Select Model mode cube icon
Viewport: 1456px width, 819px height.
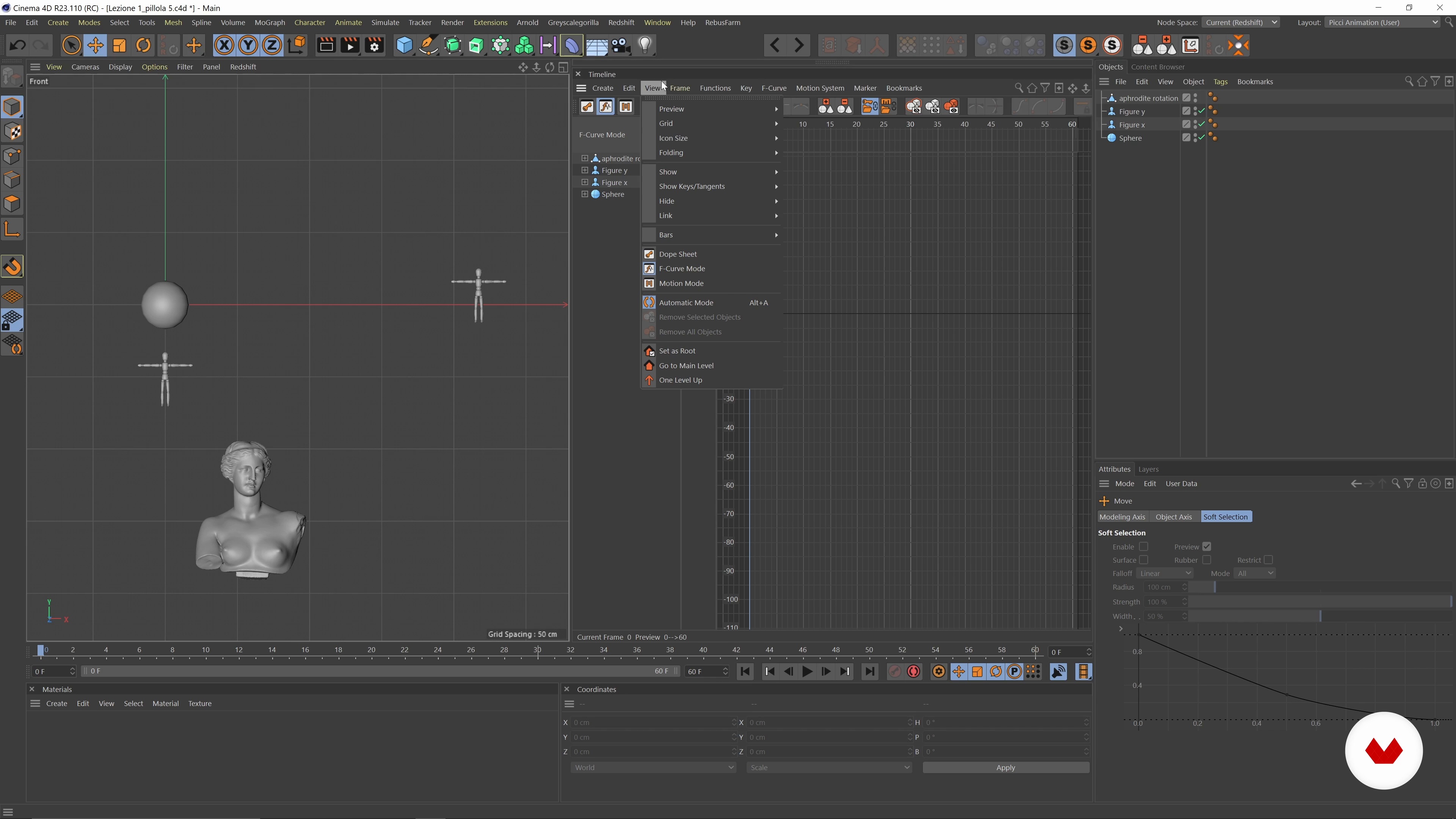point(12,107)
